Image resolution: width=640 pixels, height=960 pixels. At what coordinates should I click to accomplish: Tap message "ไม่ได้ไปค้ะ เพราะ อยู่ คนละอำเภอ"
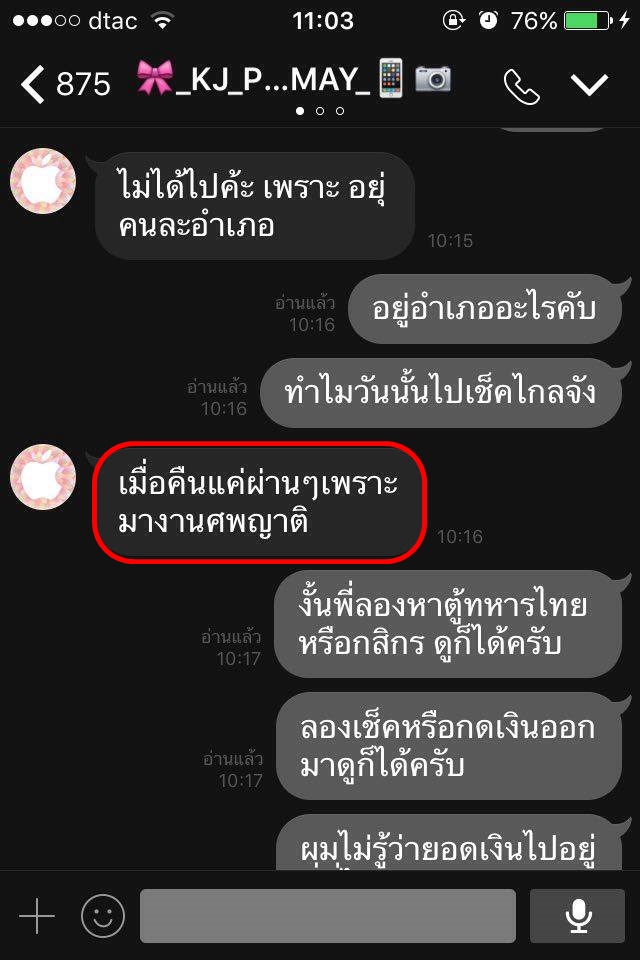(x=255, y=206)
